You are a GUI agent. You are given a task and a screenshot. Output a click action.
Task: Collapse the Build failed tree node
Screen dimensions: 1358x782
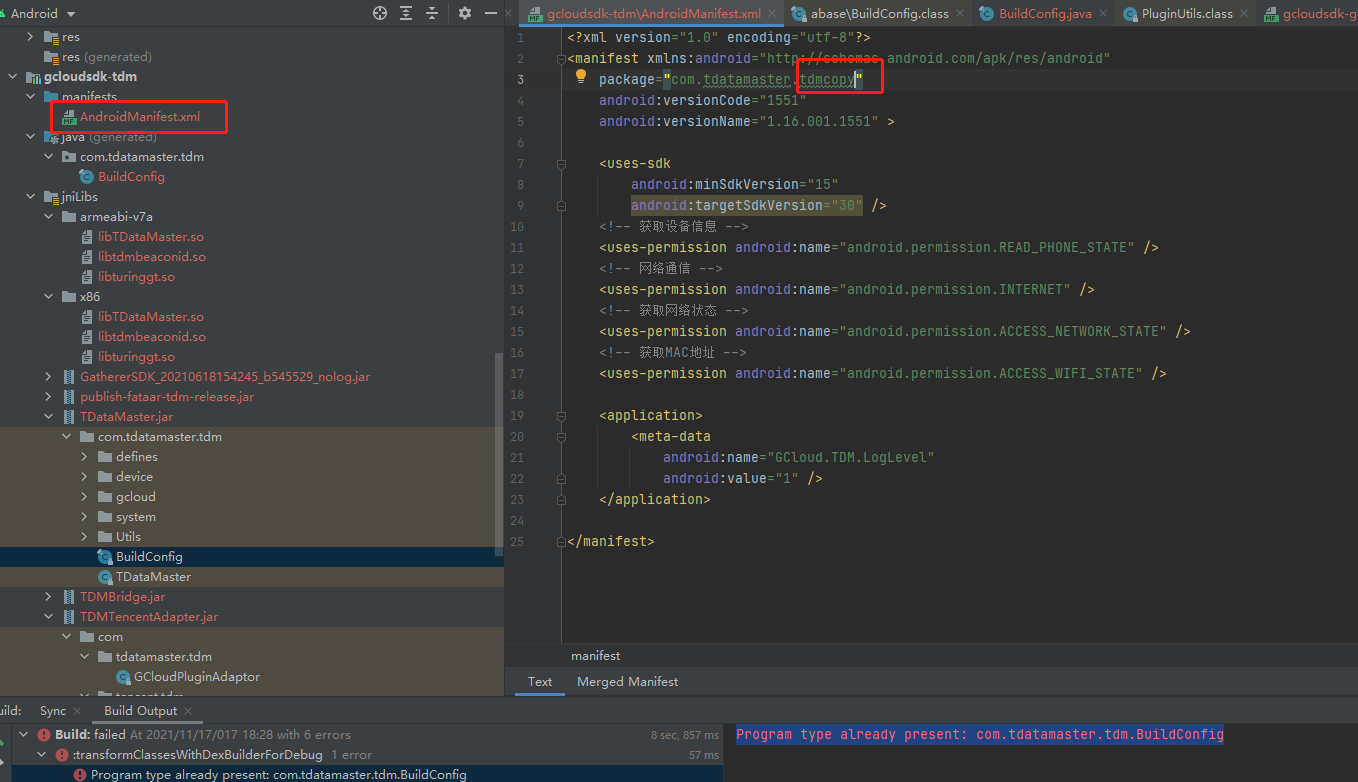24,734
